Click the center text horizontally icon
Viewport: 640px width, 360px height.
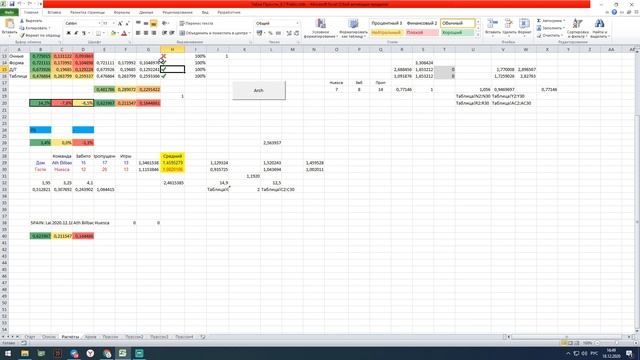click(x=146, y=33)
